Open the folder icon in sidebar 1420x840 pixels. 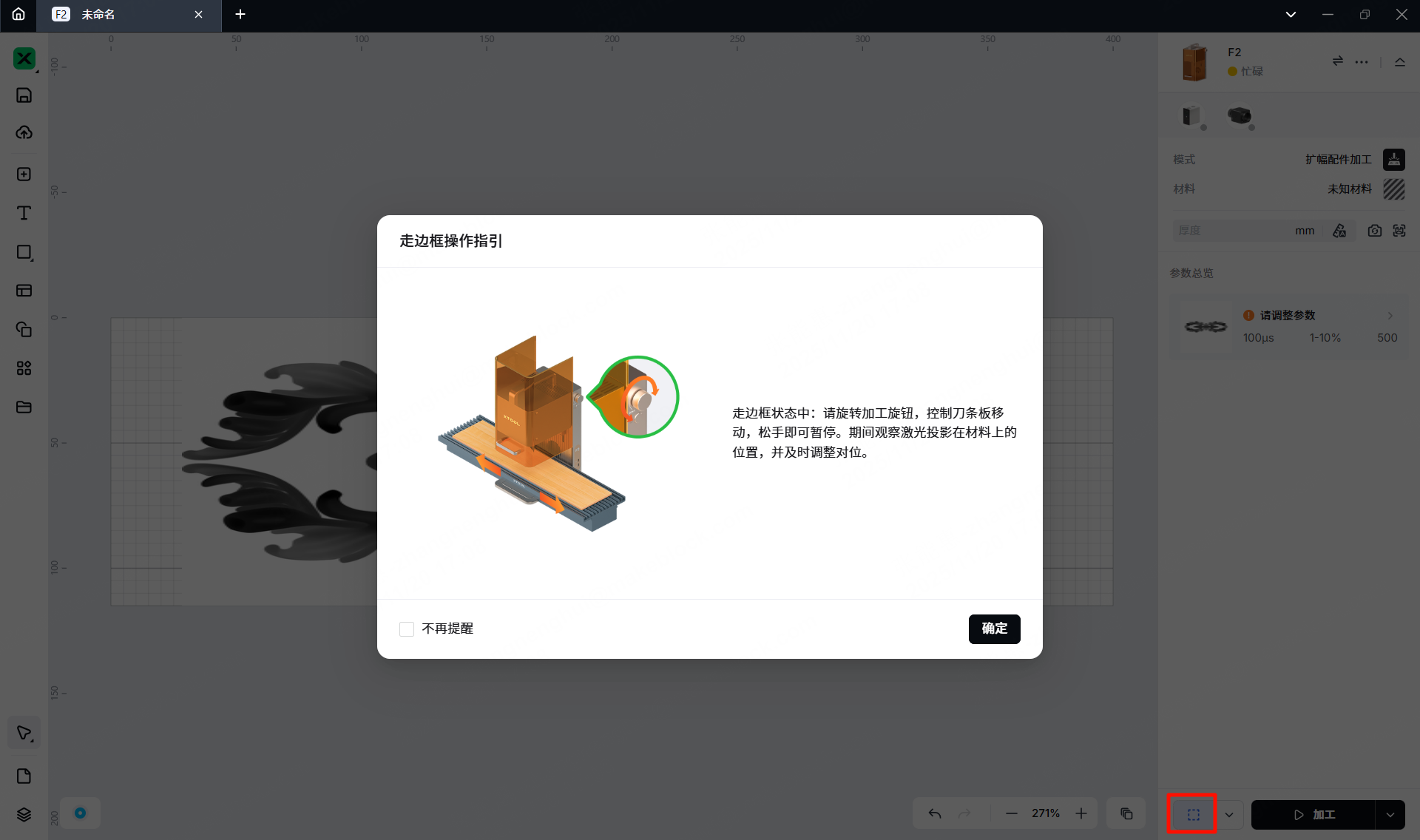pyautogui.click(x=24, y=407)
